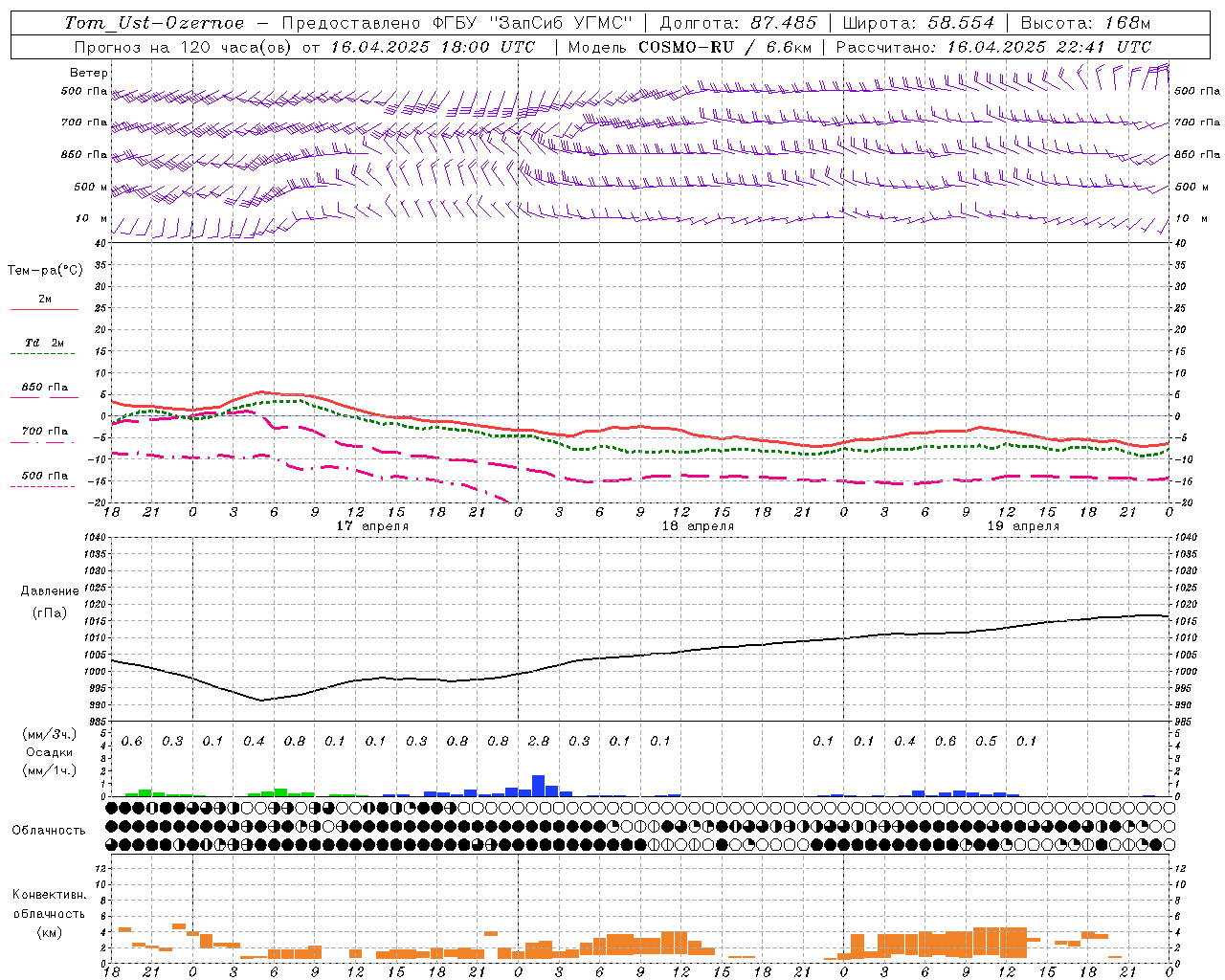Click the 2.8 precipitation total value
Viewport: 1225px width, 980px height.
(539, 741)
